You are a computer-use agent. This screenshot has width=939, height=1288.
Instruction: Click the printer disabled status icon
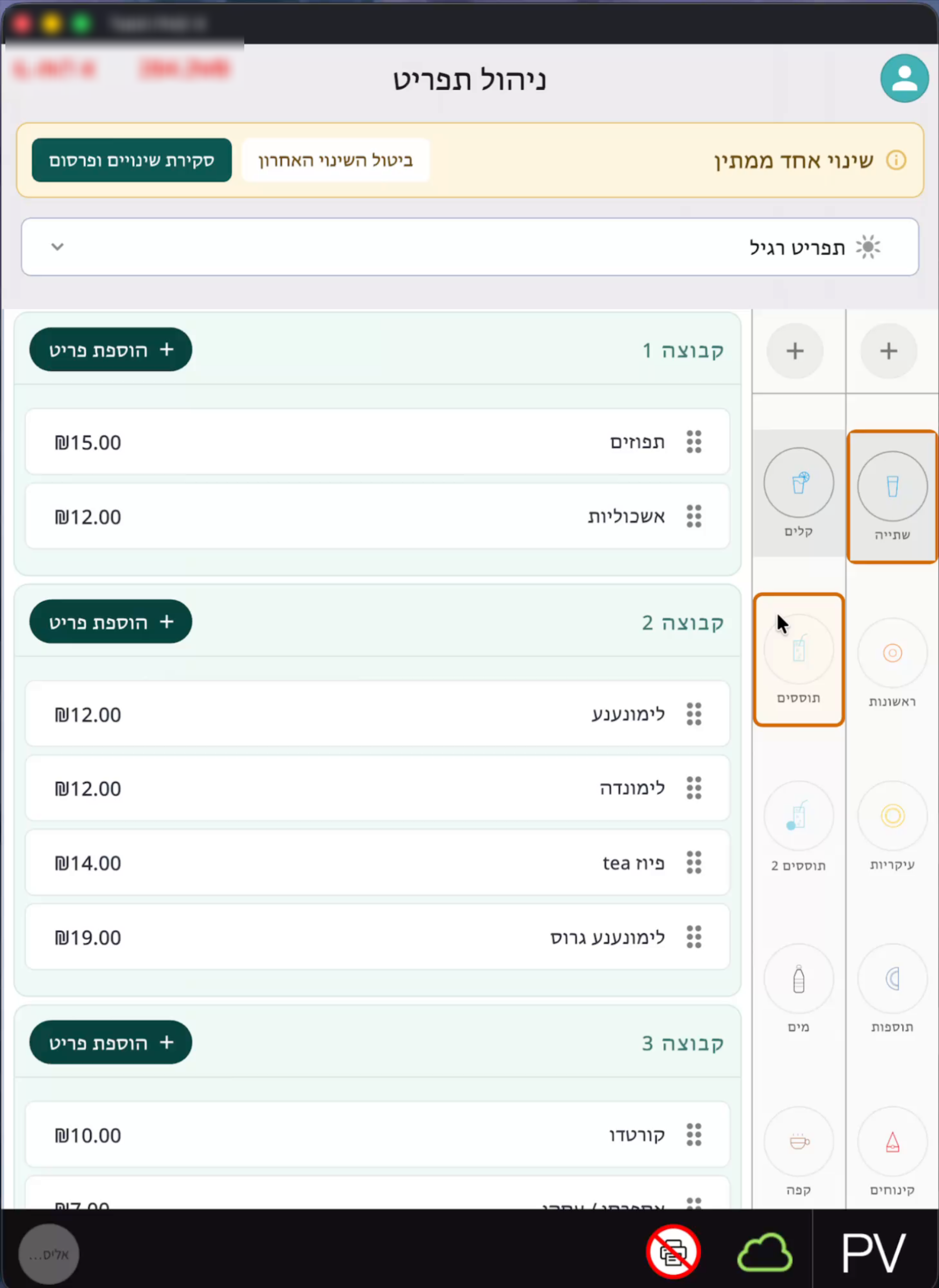click(673, 1252)
